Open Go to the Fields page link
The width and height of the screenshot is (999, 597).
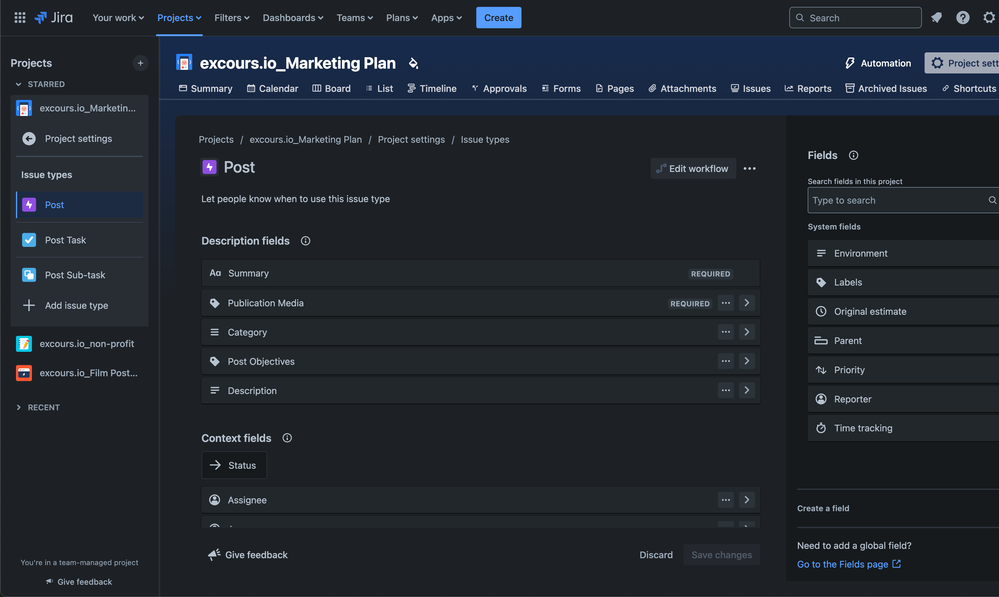pos(849,564)
